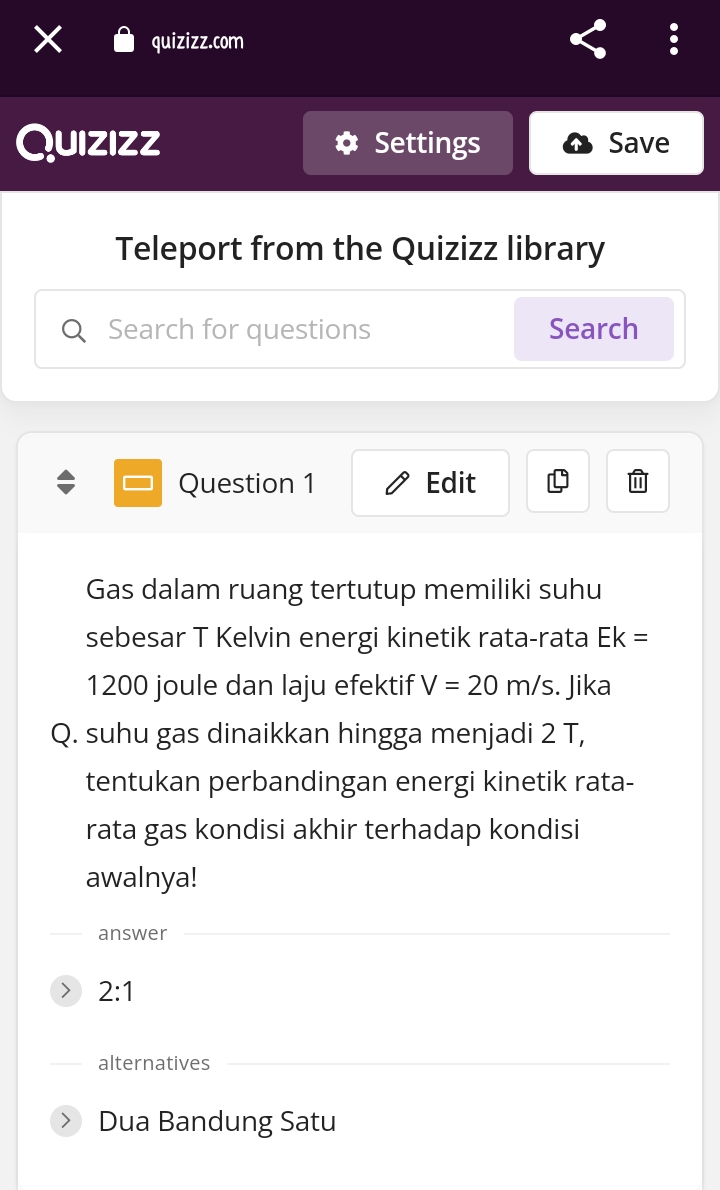Focus the Search for questions field
The height and width of the screenshot is (1190, 720).
[x=300, y=329]
